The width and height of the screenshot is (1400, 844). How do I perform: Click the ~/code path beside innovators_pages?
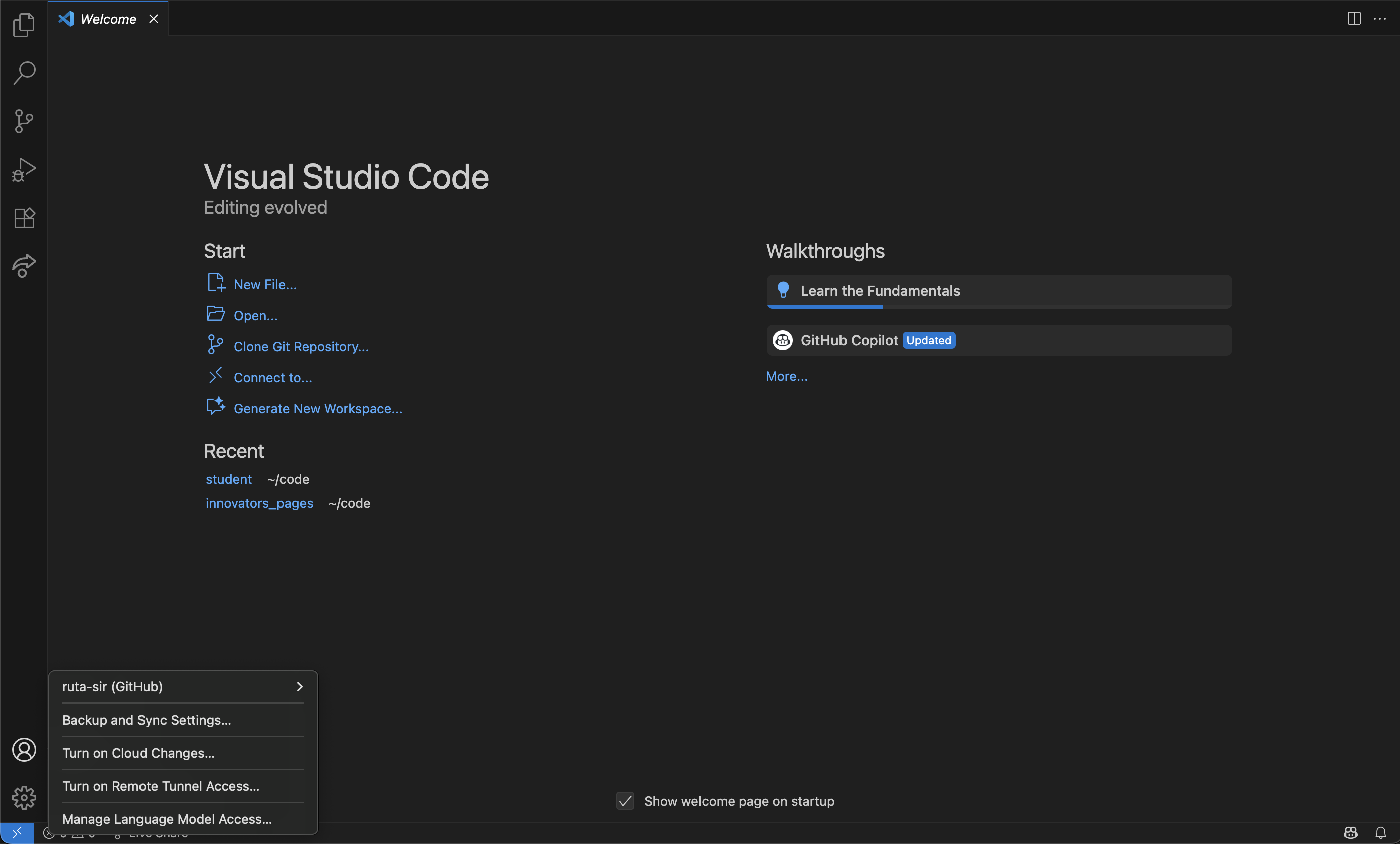[x=349, y=504]
